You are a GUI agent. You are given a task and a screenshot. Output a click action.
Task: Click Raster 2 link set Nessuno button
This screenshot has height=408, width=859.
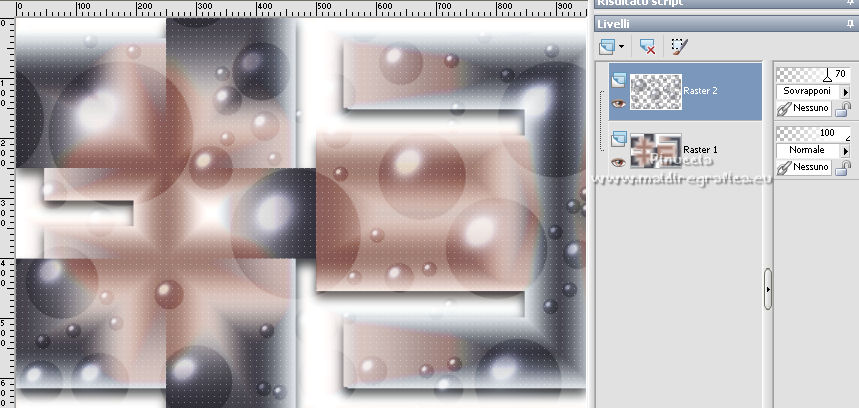pyautogui.click(x=804, y=108)
